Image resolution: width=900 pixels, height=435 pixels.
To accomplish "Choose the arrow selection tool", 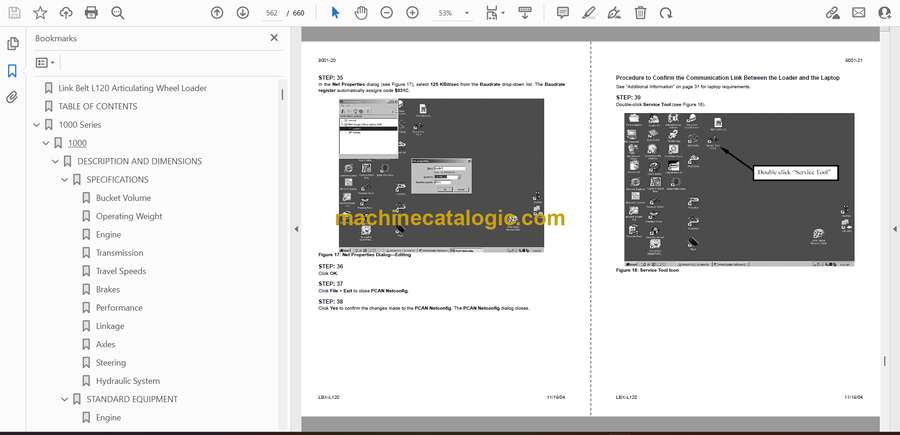I will (x=335, y=13).
